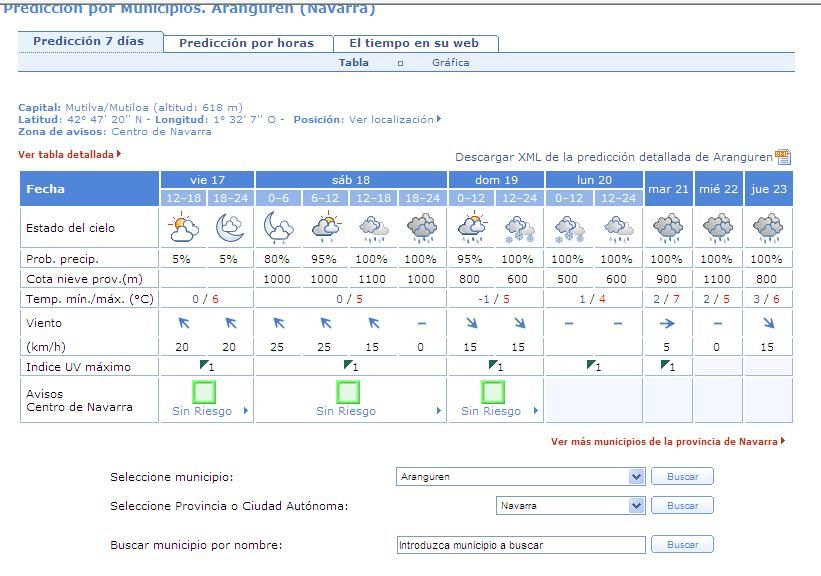Click sky icon for sáb 18 0-6
Viewport: 821px width, 576px height.
278,227
